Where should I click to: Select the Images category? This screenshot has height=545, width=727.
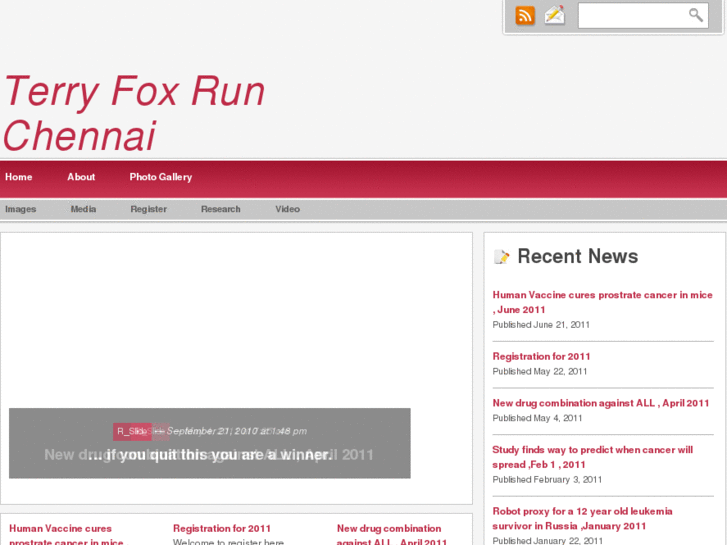point(20,209)
